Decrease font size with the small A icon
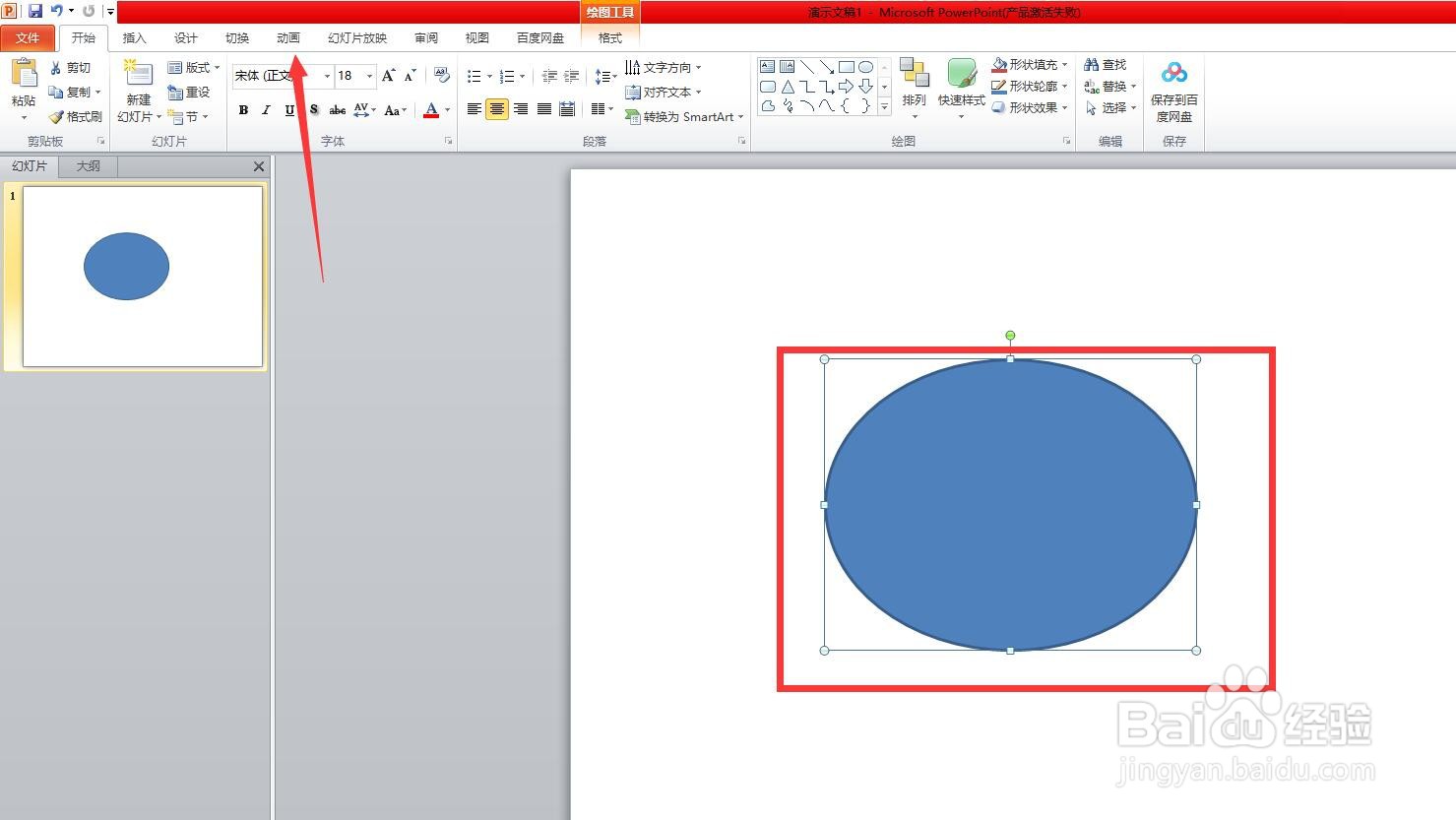This screenshot has width=1456, height=820. [411, 75]
